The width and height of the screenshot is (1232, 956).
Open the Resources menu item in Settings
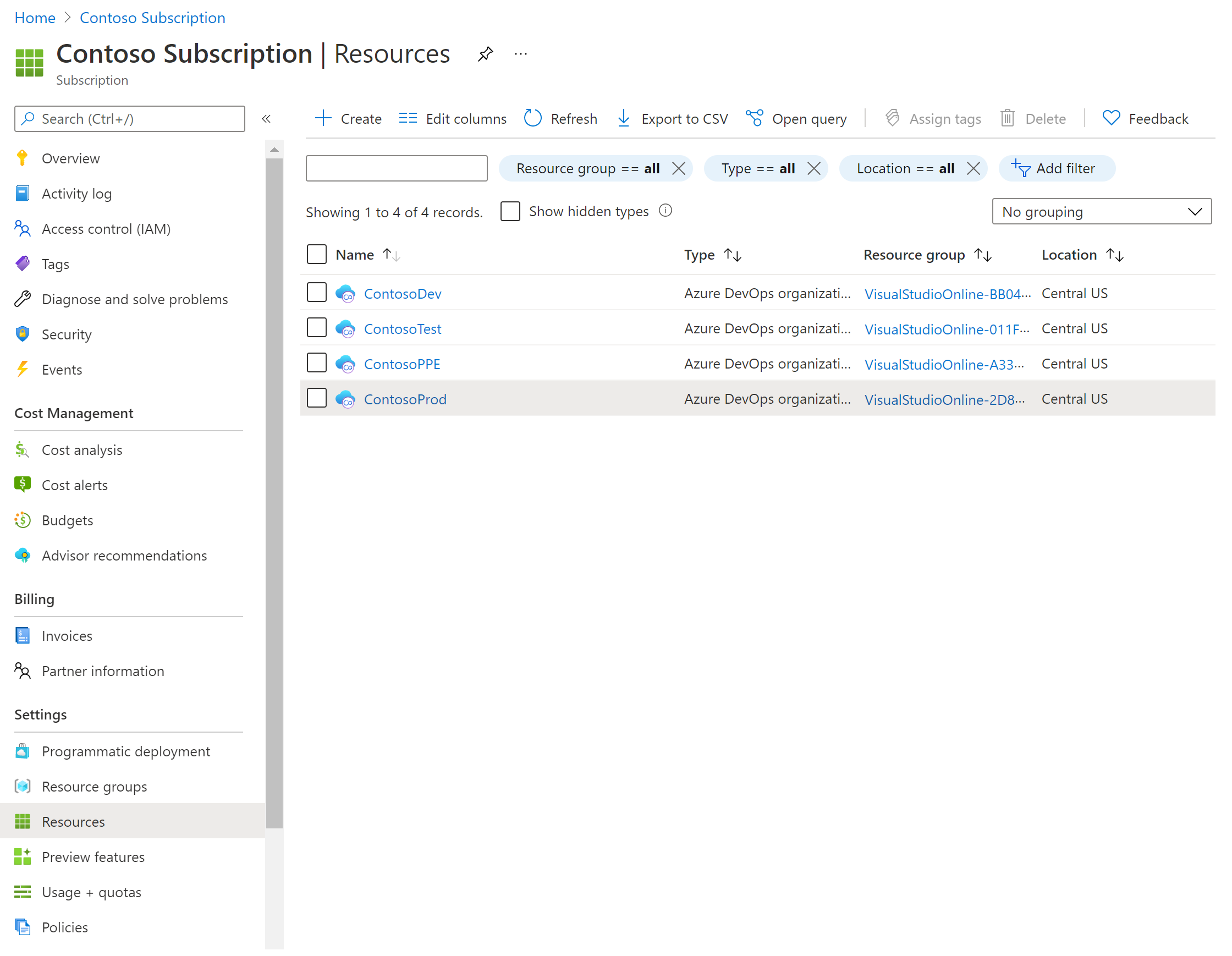[x=72, y=821]
